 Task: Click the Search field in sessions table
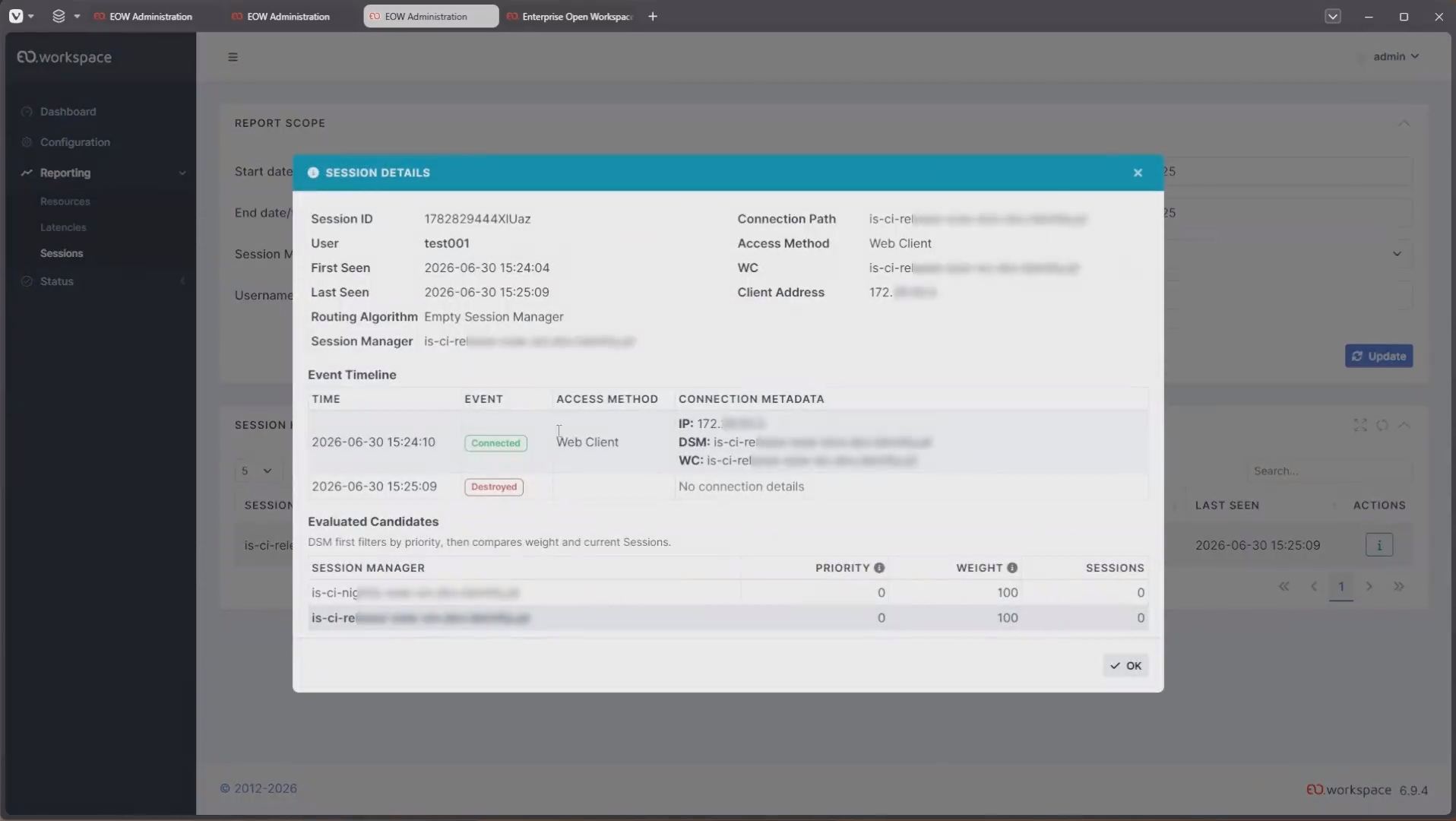click(x=1329, y=471)
